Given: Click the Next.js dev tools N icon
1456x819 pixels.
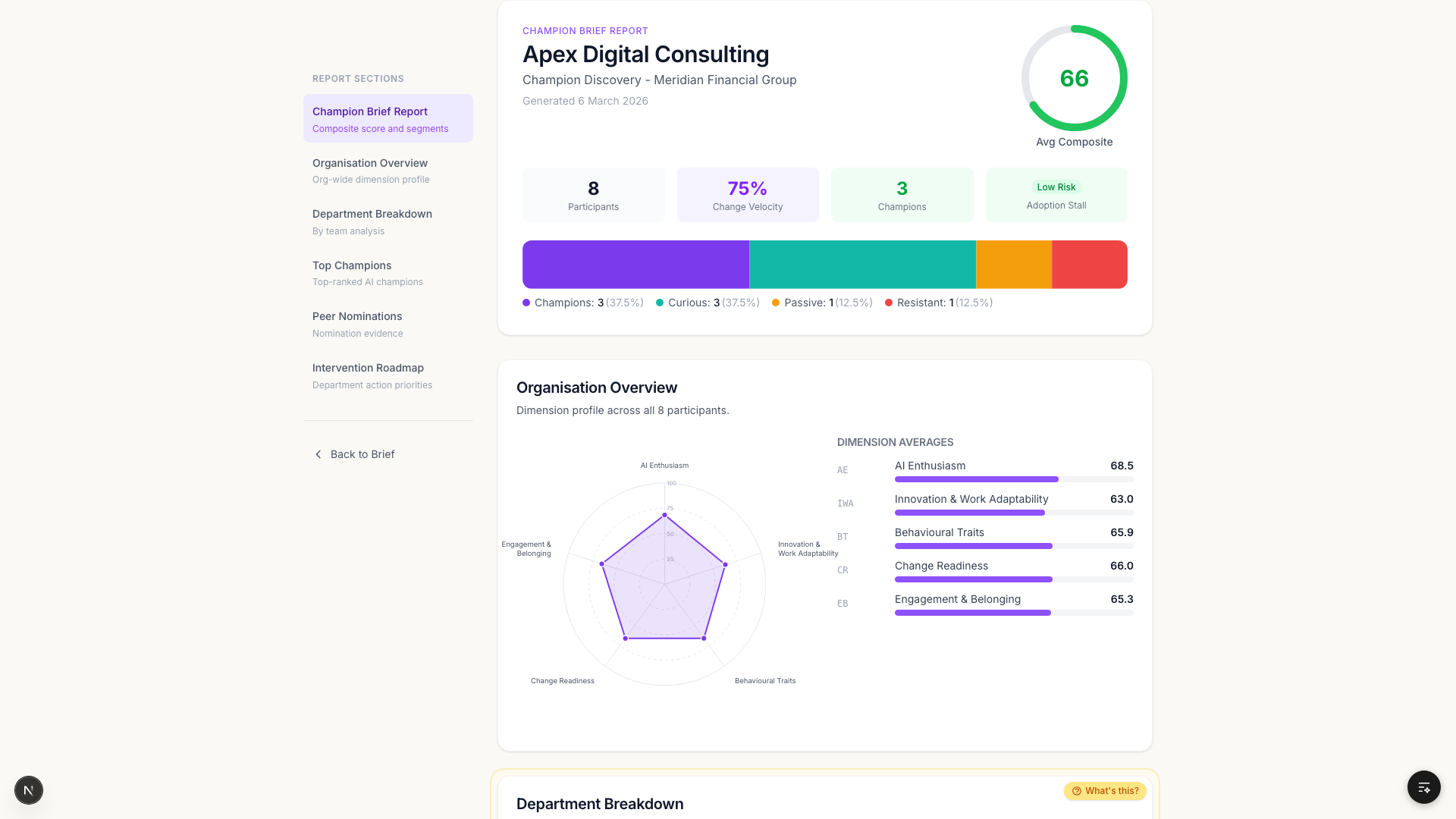Looking at the screenshot, I should pyautogui.click(x=29, y=790).
